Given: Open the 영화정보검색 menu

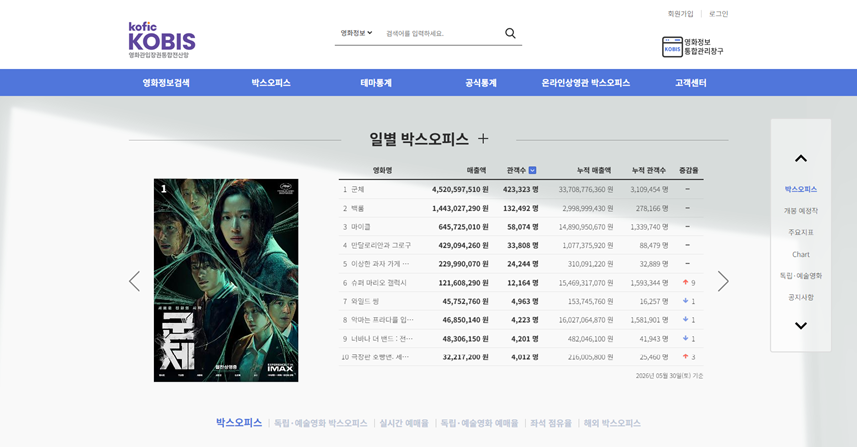Looking at the screenshot, I should pos(166,83).
